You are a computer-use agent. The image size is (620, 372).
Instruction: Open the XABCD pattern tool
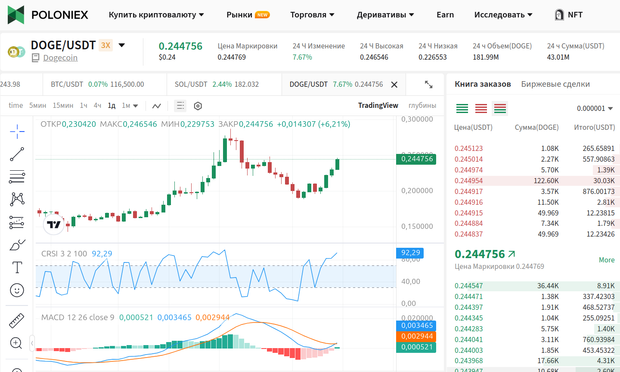click(17, 199)
